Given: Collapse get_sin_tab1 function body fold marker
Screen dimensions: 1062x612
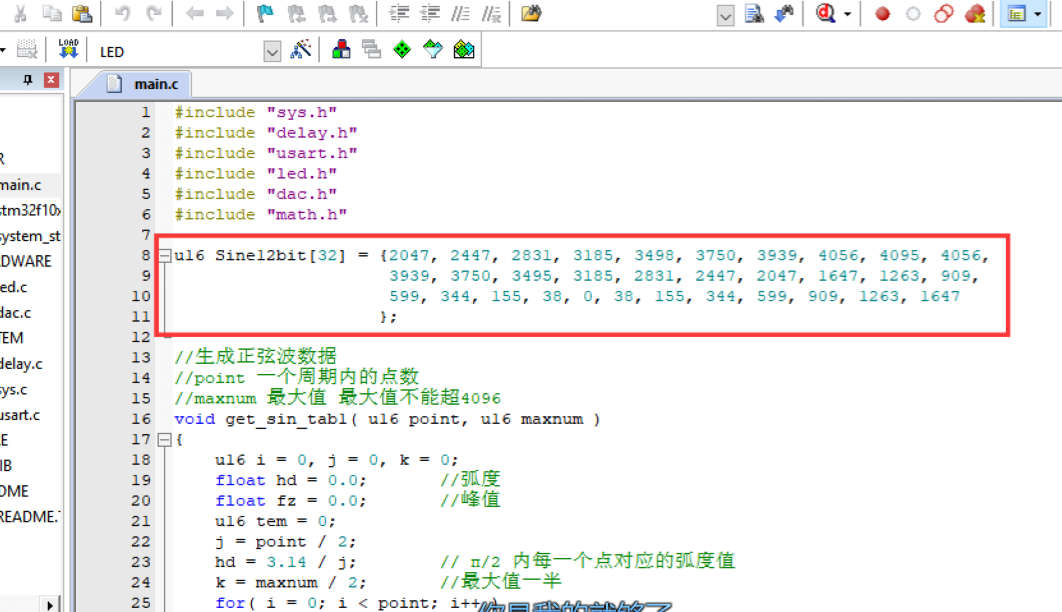Looking at the screenshot, I should (165, 439).
